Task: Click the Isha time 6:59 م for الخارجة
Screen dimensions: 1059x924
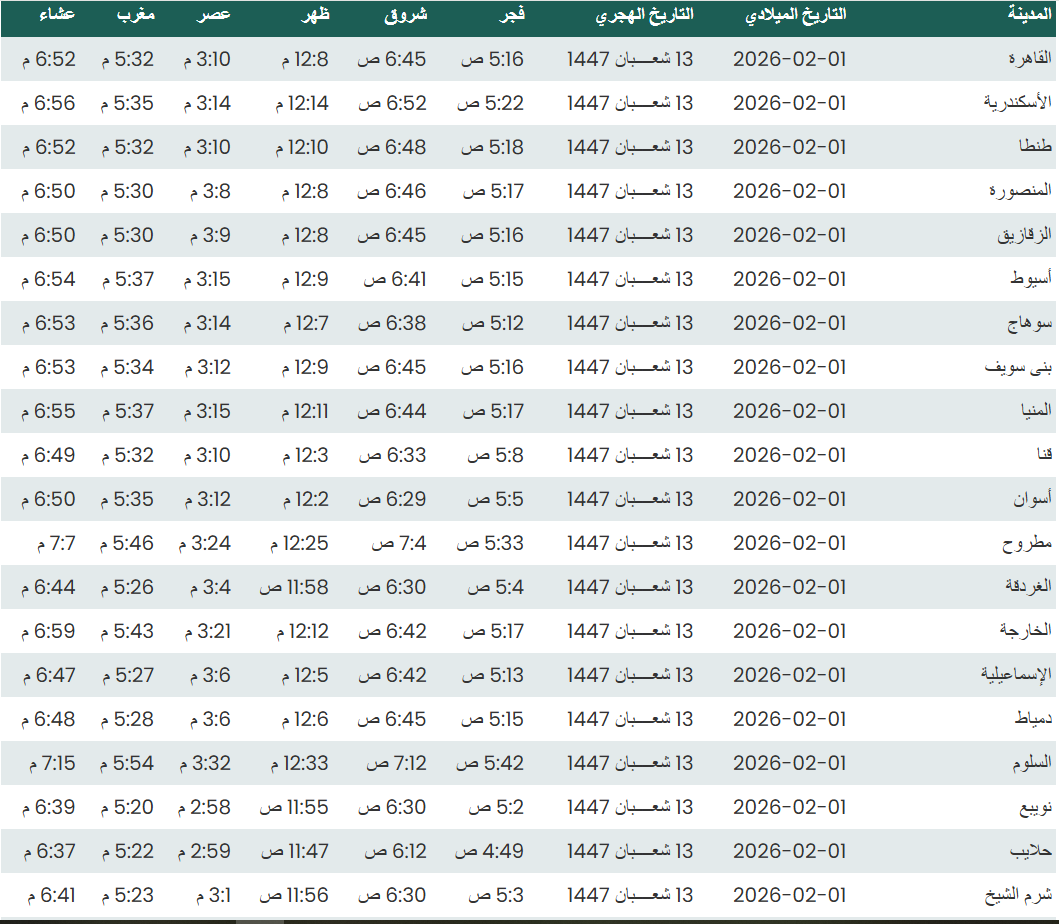Action: coord(47,631)
